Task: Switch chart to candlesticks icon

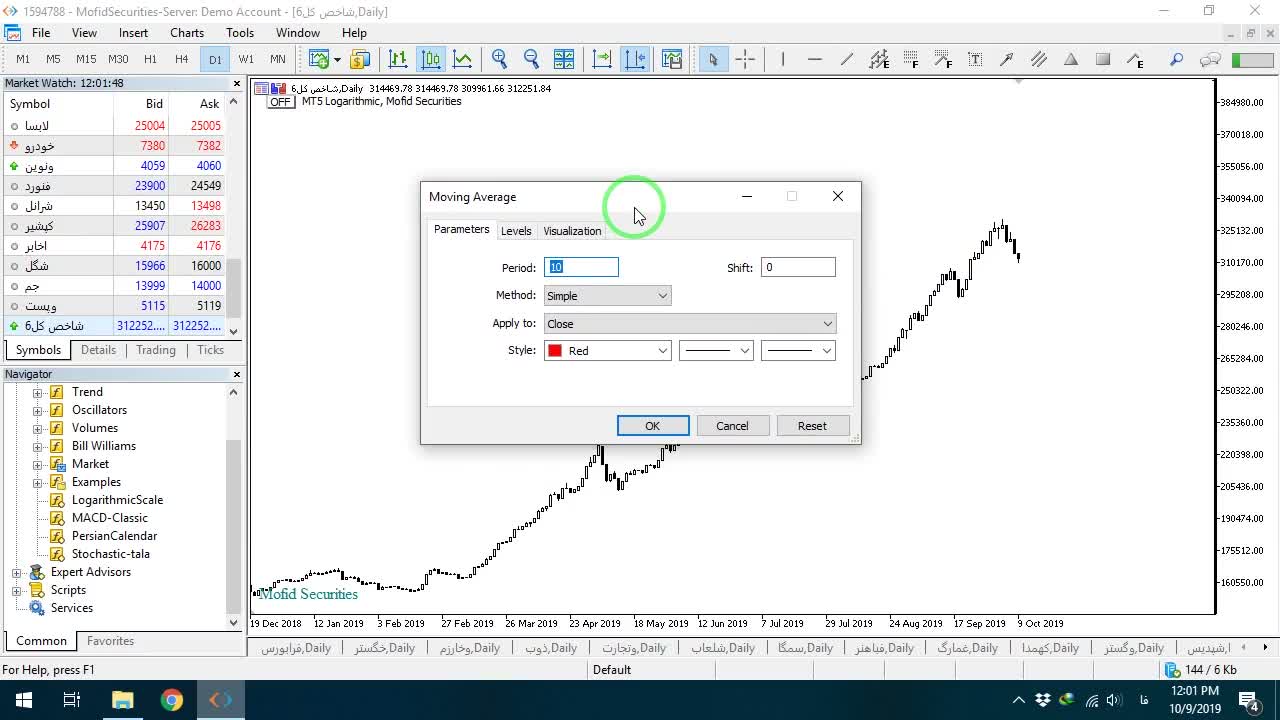Action: click(431, 59)
